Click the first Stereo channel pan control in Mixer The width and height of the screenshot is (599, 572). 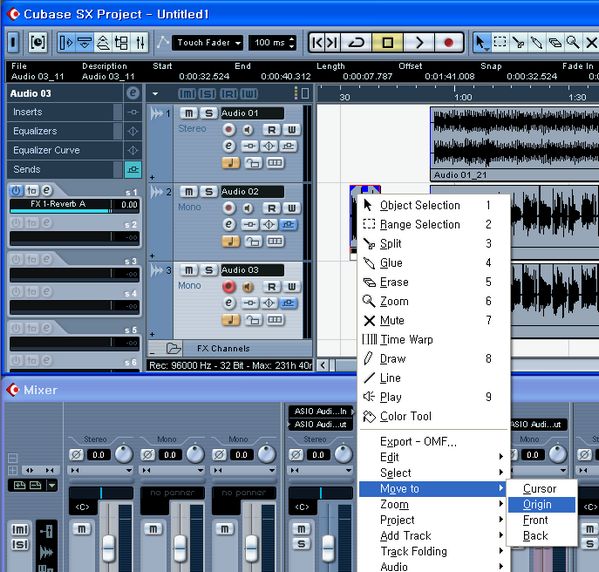tap(101, 493)
